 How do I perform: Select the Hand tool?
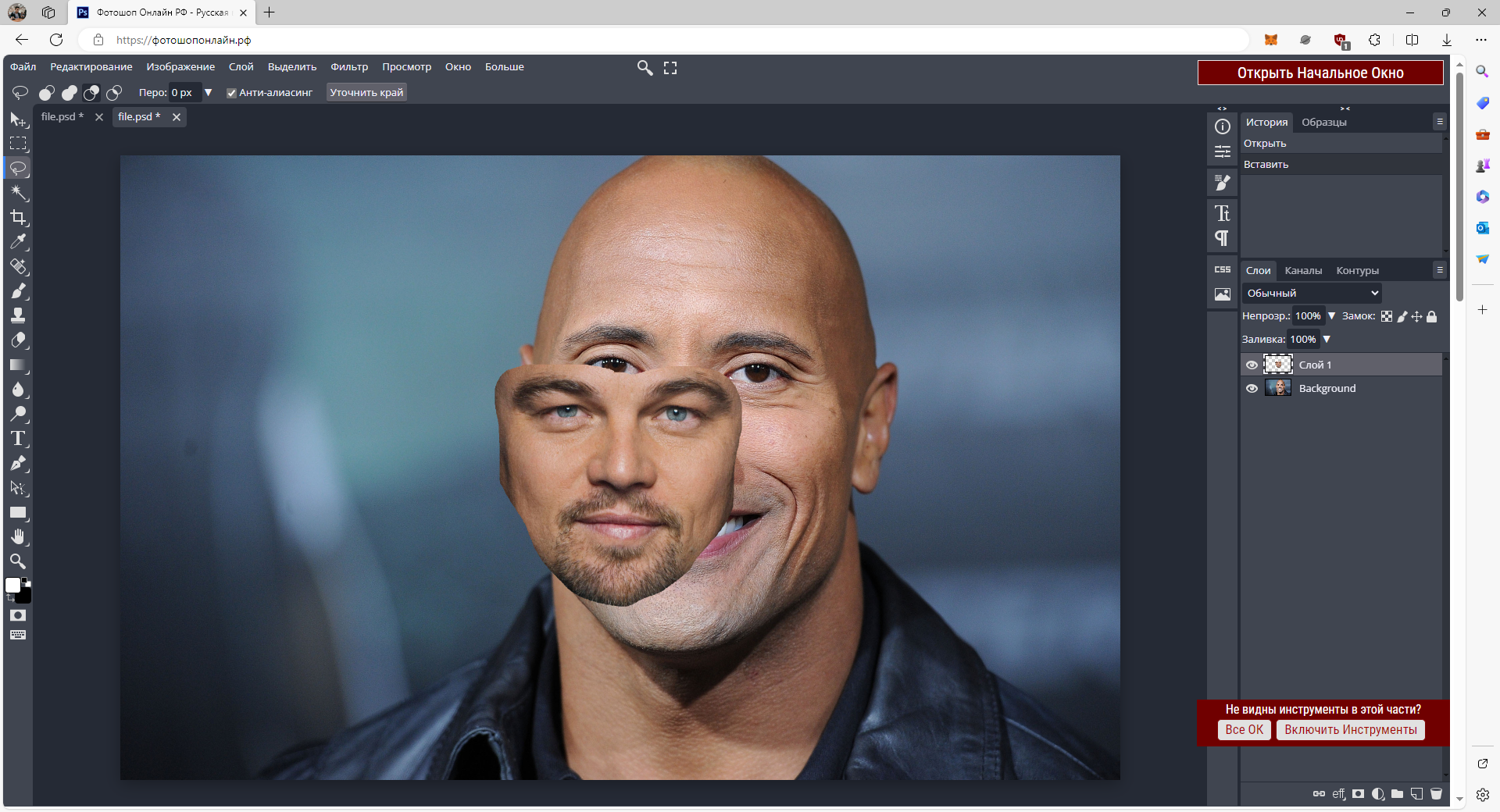(19, 537)
